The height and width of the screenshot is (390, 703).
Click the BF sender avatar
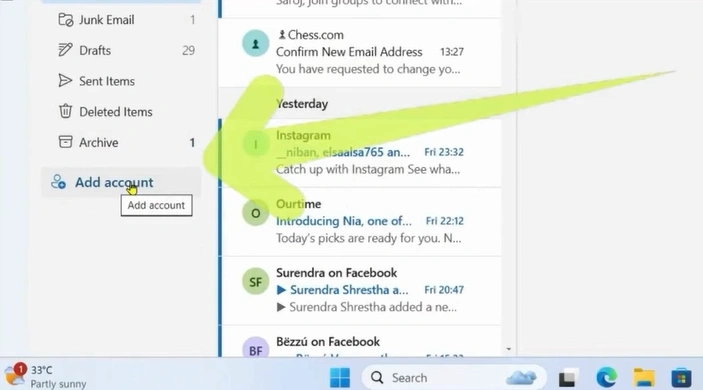256,348
